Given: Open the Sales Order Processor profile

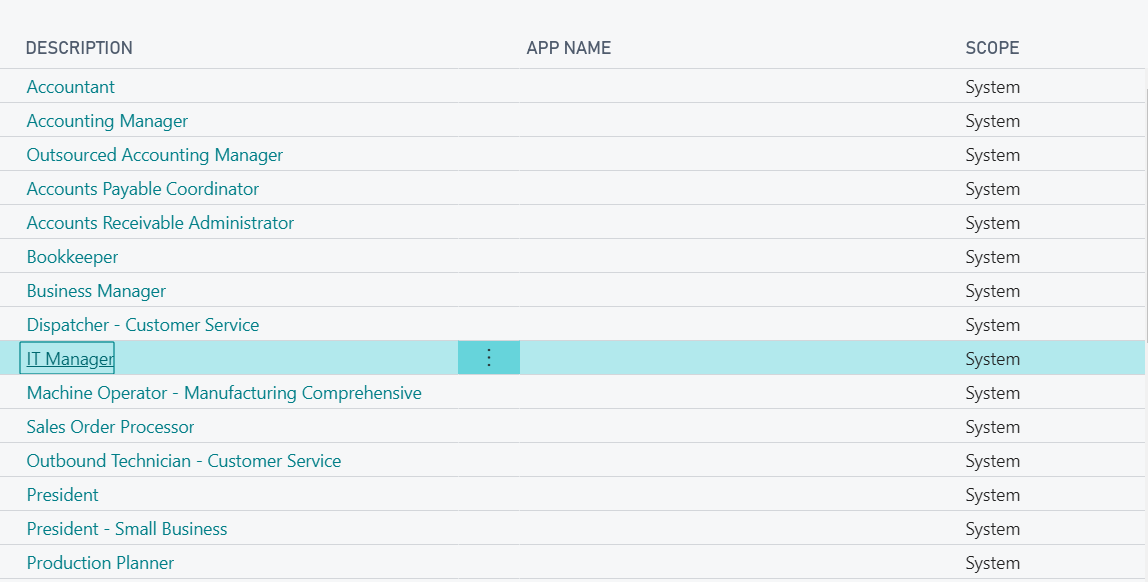Looking at the screenshot, I should tap(110, 426).
